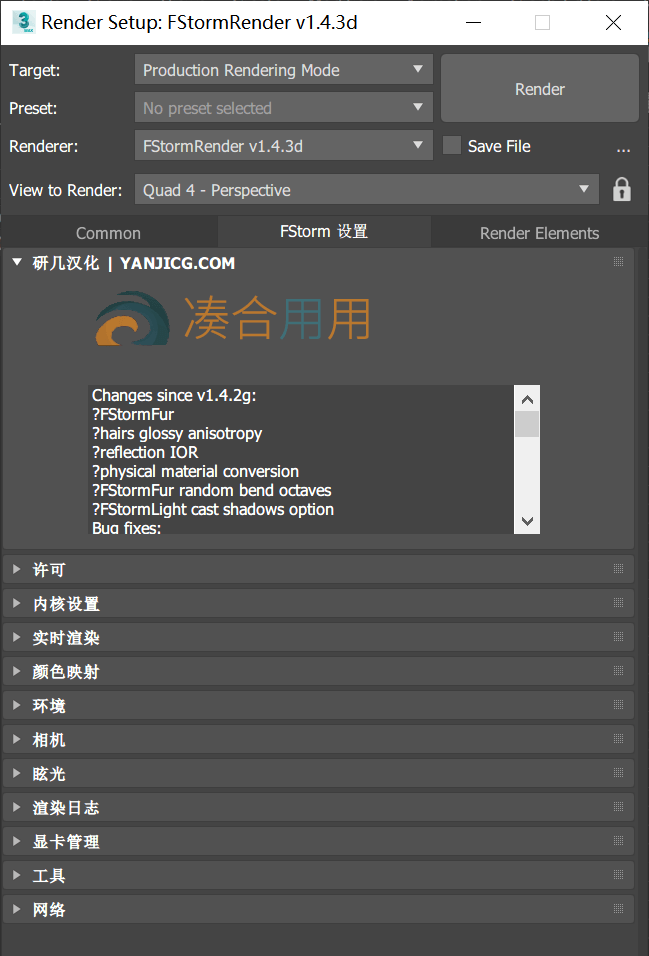Minimize the Render Setup window

[473, 23]
